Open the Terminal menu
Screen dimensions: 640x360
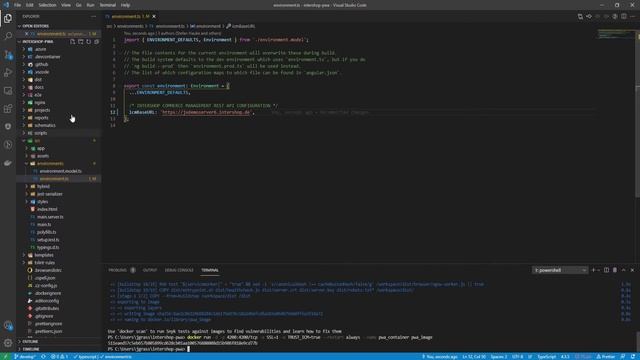coord(108,5)
